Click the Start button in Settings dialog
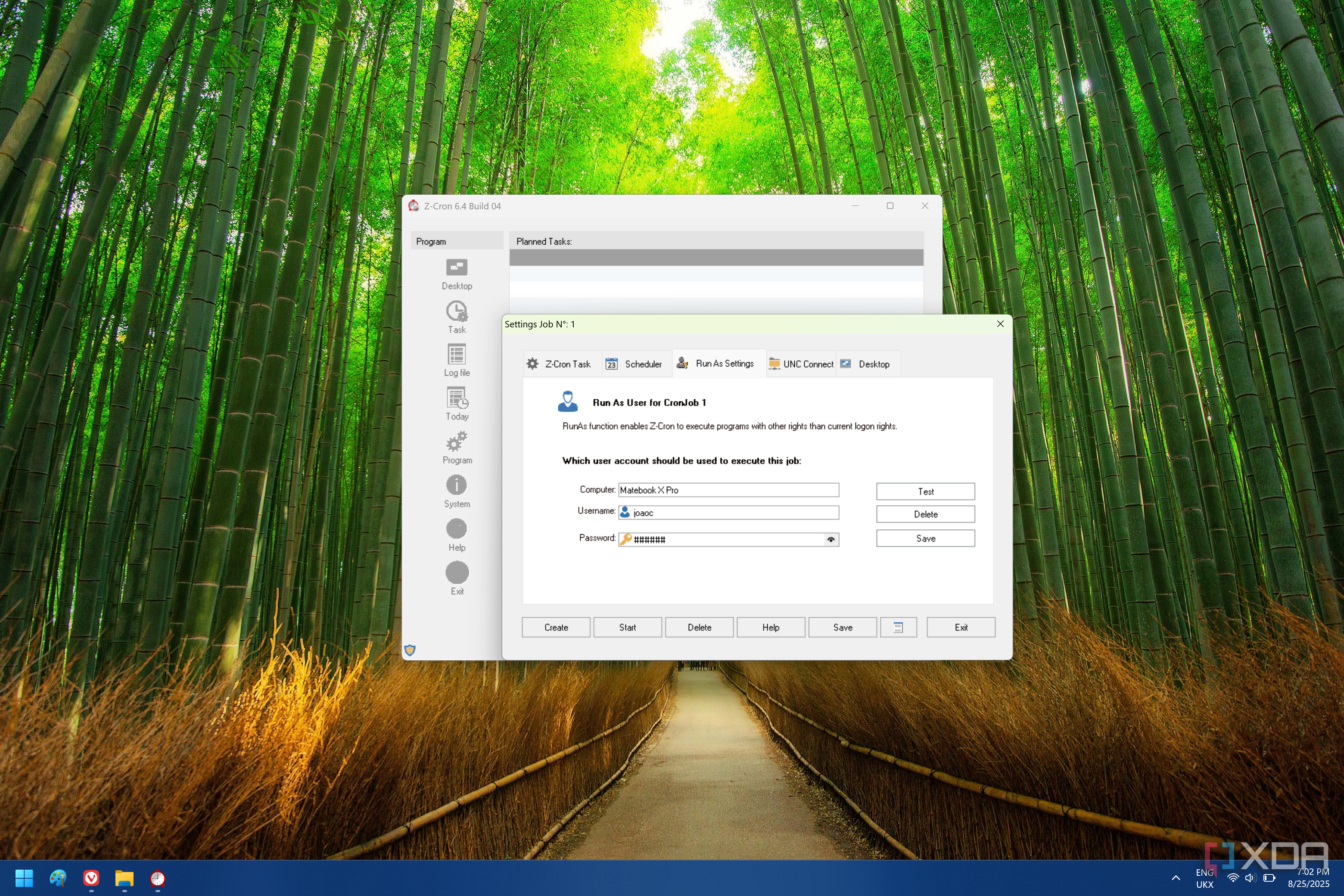This screenshot has width=1344, height=896. point(628,628)
